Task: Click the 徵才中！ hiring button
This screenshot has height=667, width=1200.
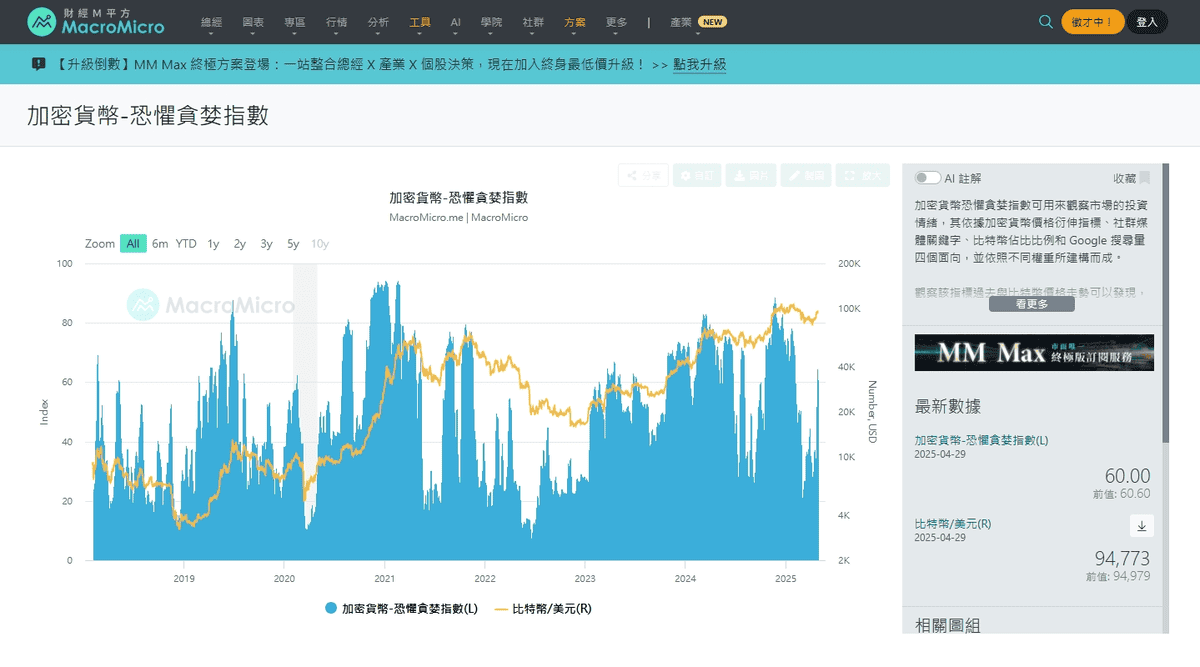Action: (x=1093, y=21)
